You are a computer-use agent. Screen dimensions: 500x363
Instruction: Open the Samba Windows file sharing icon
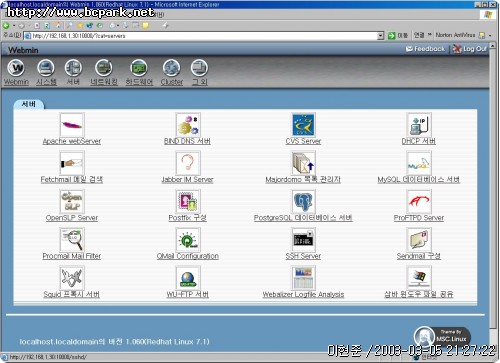coord(419,278)
